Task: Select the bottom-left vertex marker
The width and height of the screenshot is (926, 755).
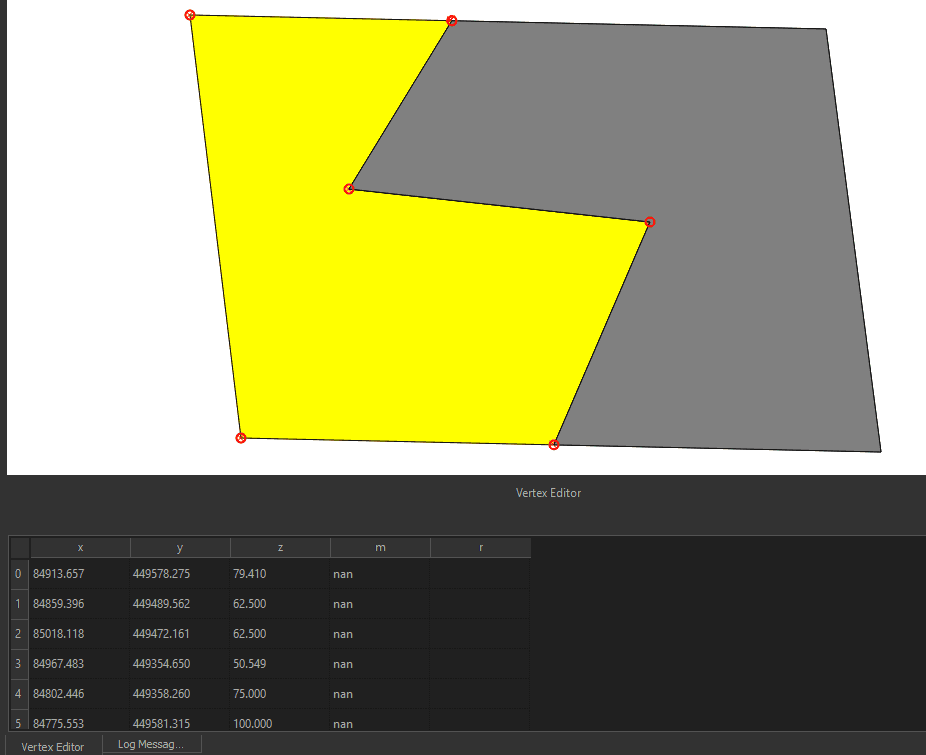Action: click(240, 437)
